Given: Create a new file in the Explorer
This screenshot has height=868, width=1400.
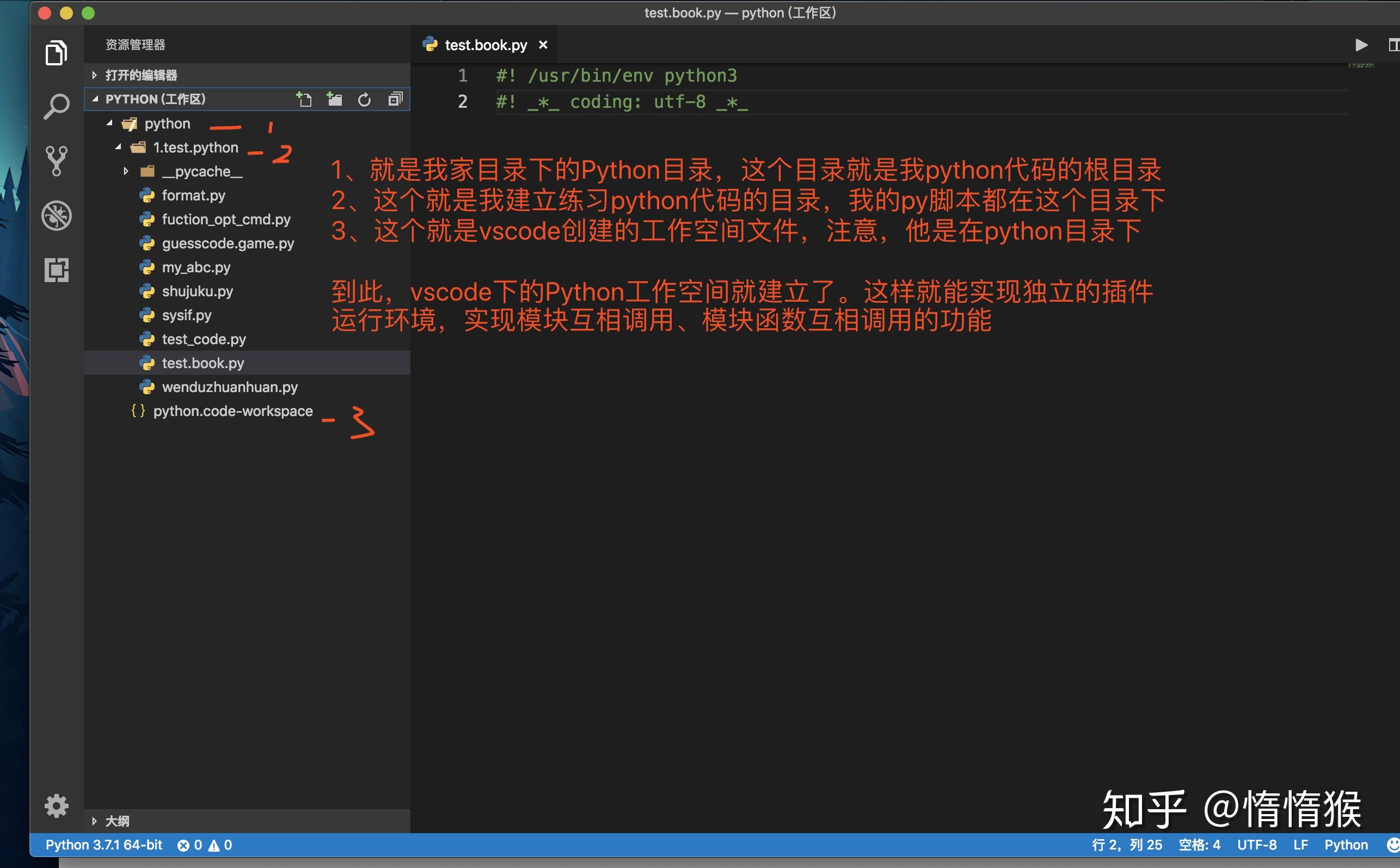Looking at the screenshot, I should click(305, 99).
